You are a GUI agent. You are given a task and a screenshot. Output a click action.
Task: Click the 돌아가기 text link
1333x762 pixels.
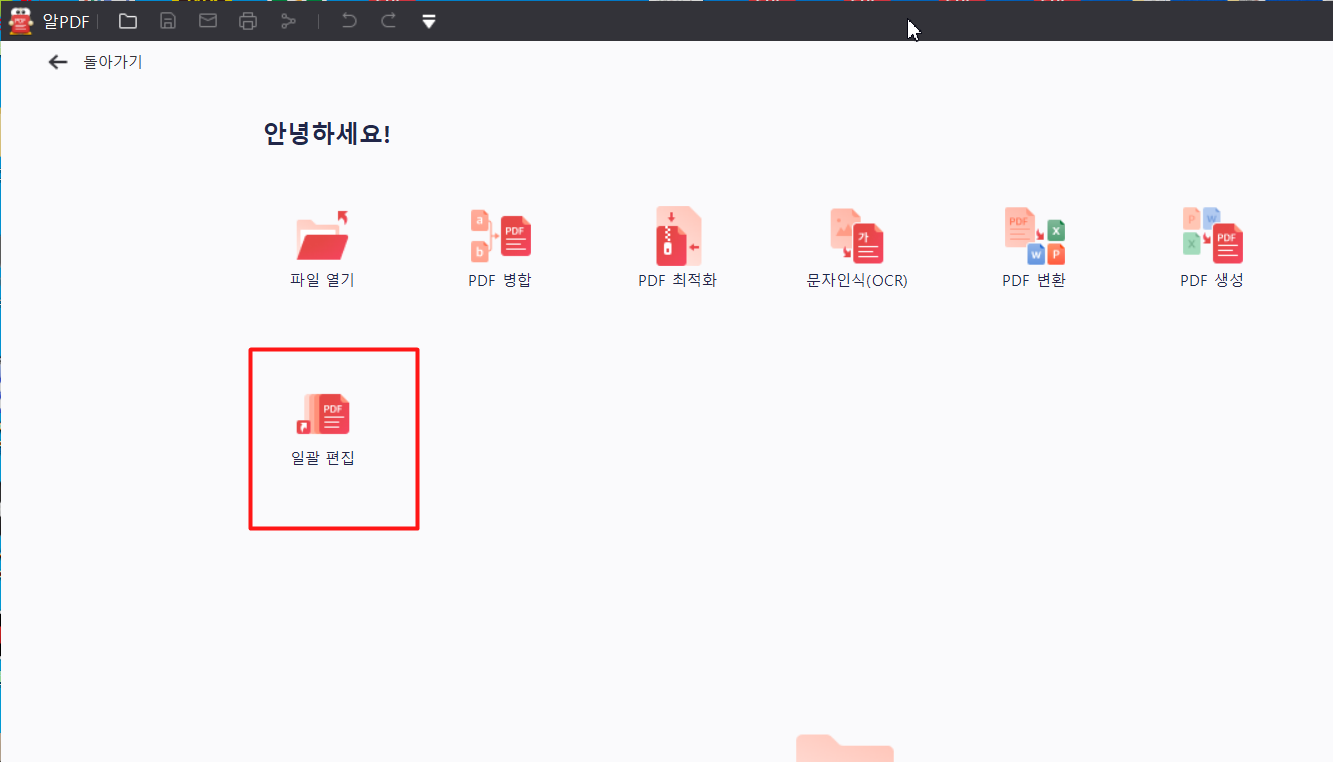(x=113, y=62)
